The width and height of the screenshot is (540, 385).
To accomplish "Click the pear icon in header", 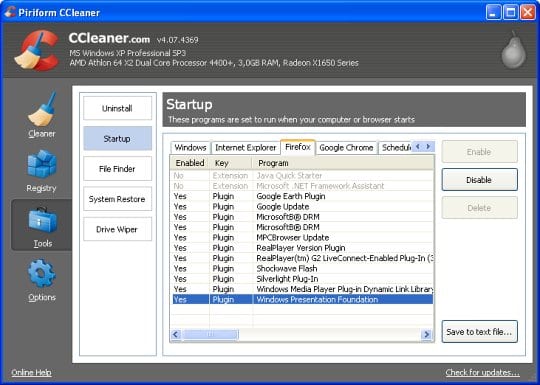I will pos(513,50).
